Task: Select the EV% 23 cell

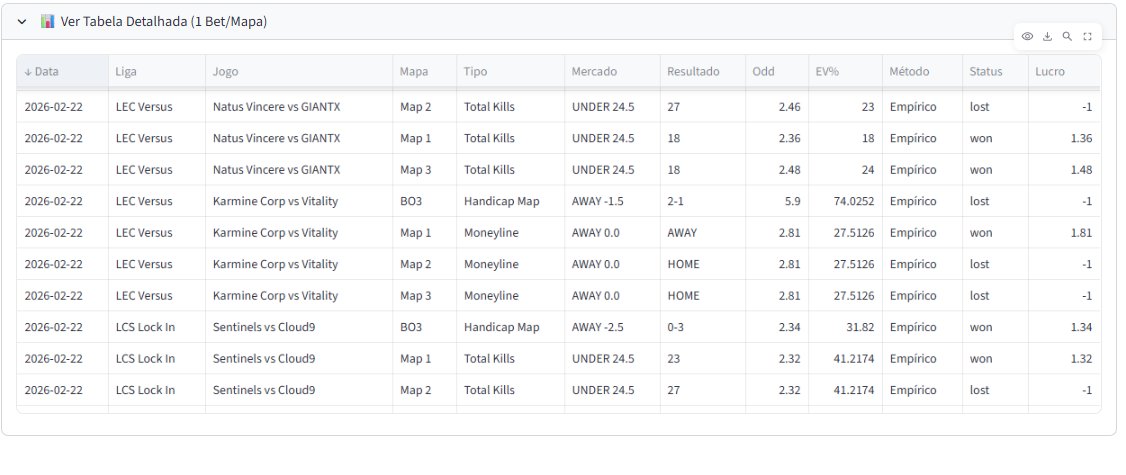Action: pyautogui.click(x=845, y=107)
